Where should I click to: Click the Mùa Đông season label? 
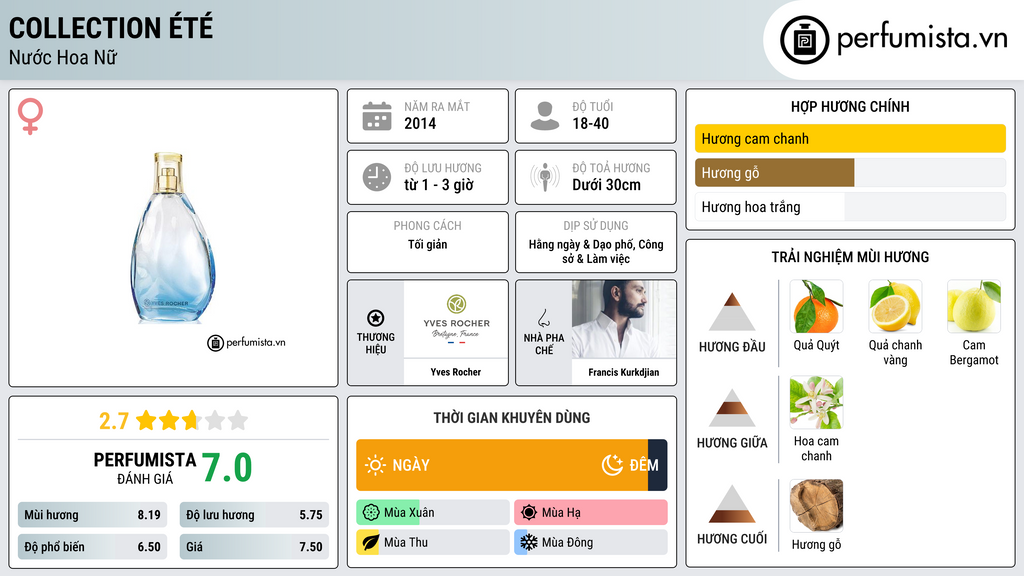(567, 542)
